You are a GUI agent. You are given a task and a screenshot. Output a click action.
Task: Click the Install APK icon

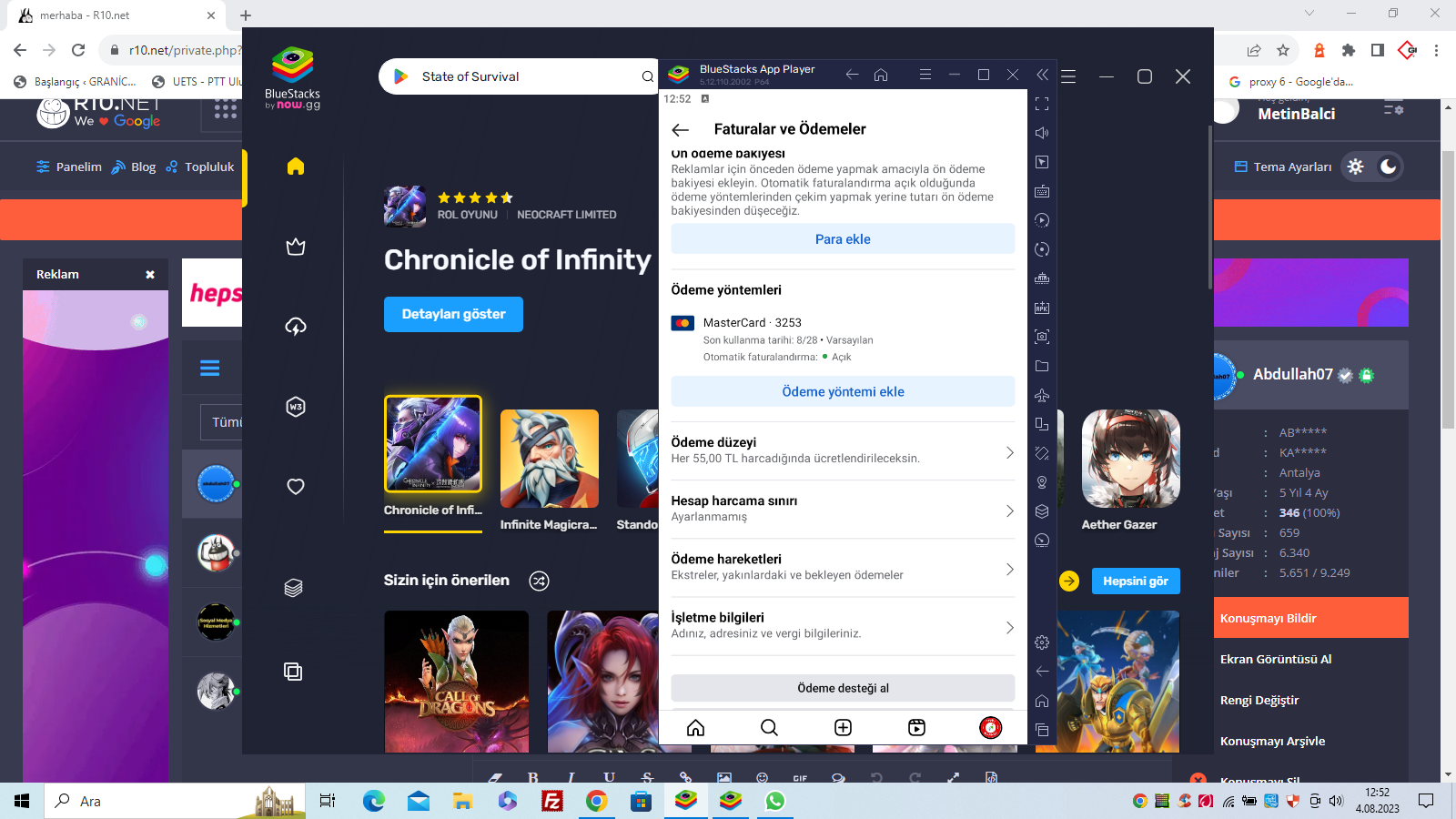1042,308
